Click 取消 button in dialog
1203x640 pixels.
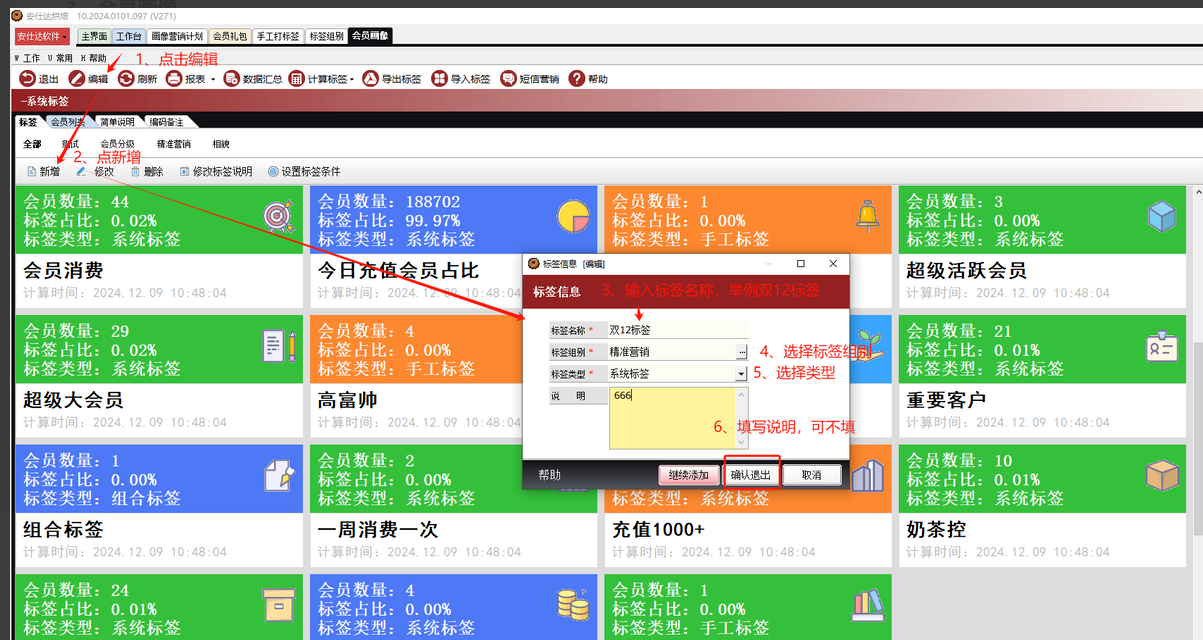811,475
